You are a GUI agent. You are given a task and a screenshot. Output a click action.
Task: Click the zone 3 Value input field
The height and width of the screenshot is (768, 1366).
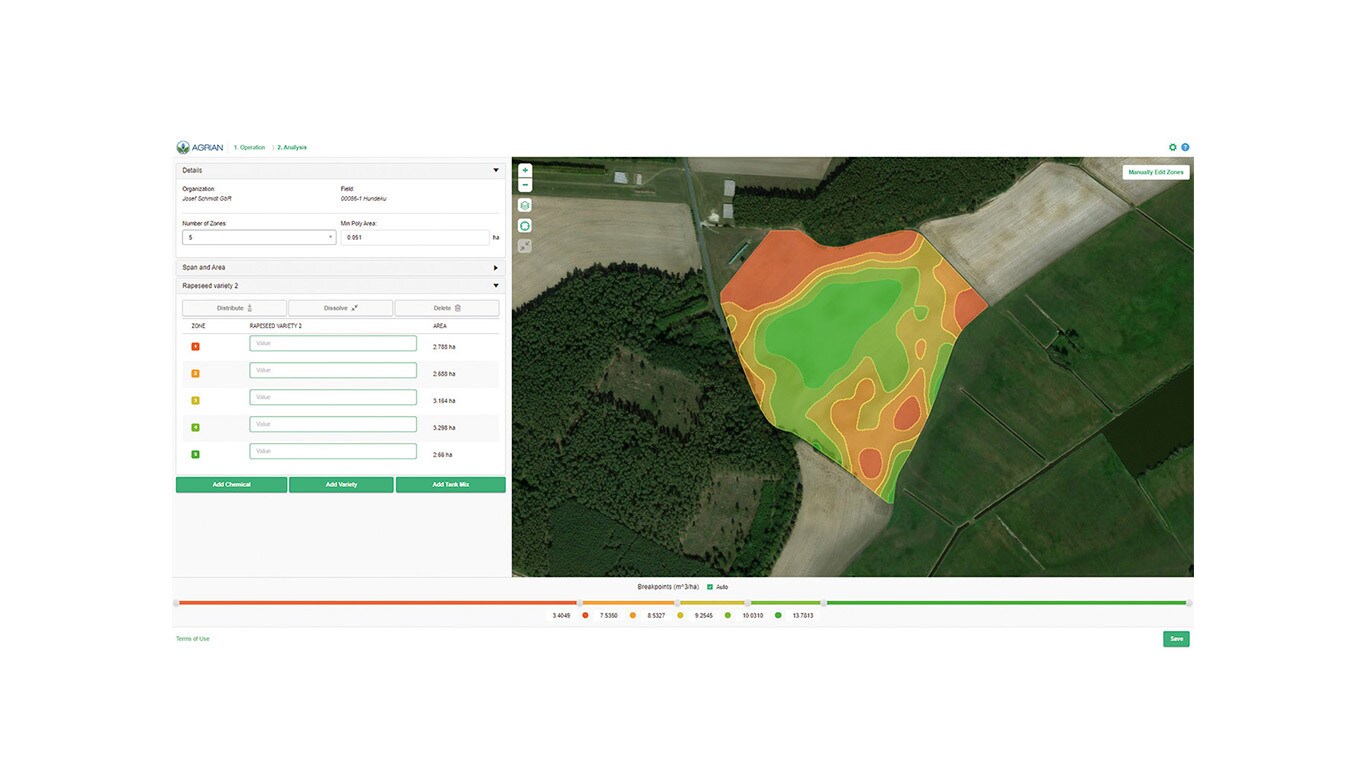point(333,397)
